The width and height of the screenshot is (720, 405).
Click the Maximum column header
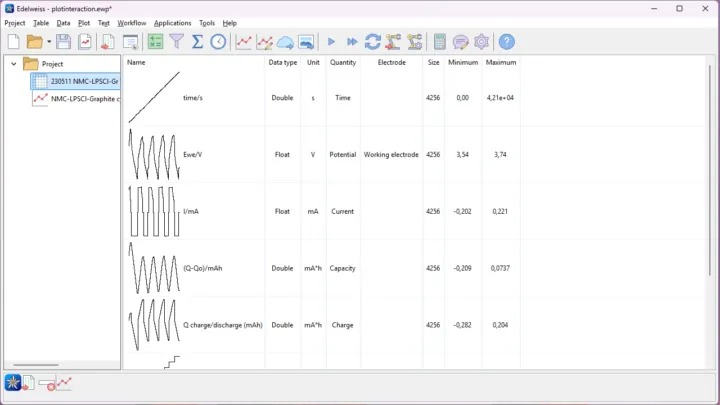tap(501, 62)
